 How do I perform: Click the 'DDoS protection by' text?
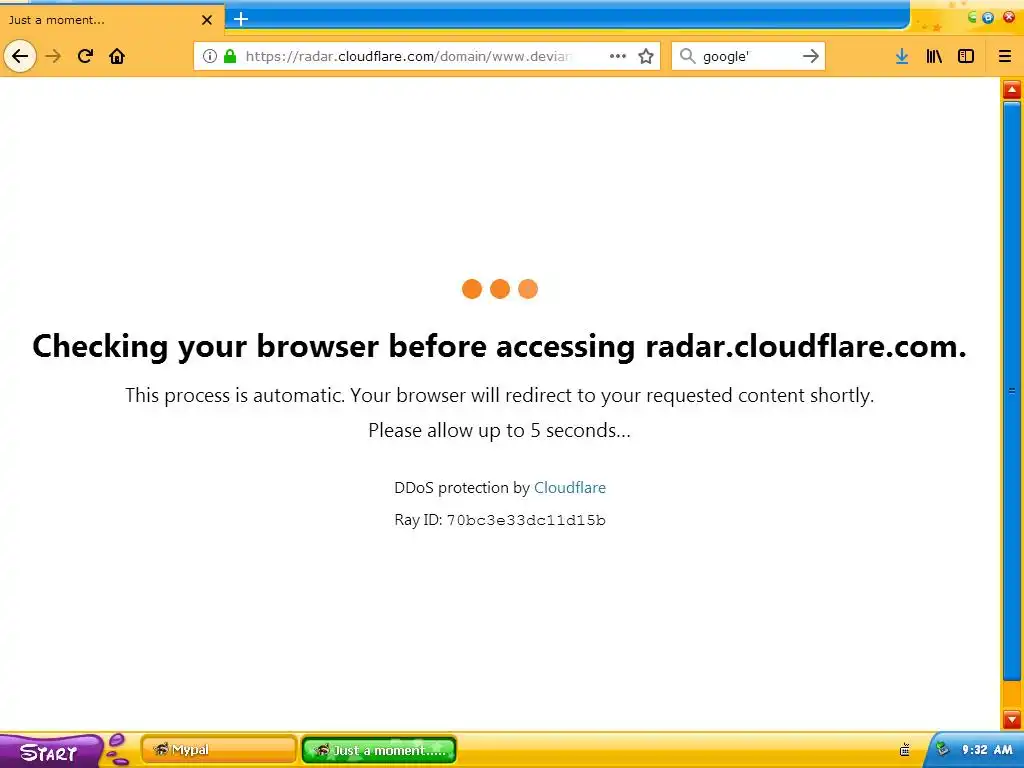tap(462, 488)
